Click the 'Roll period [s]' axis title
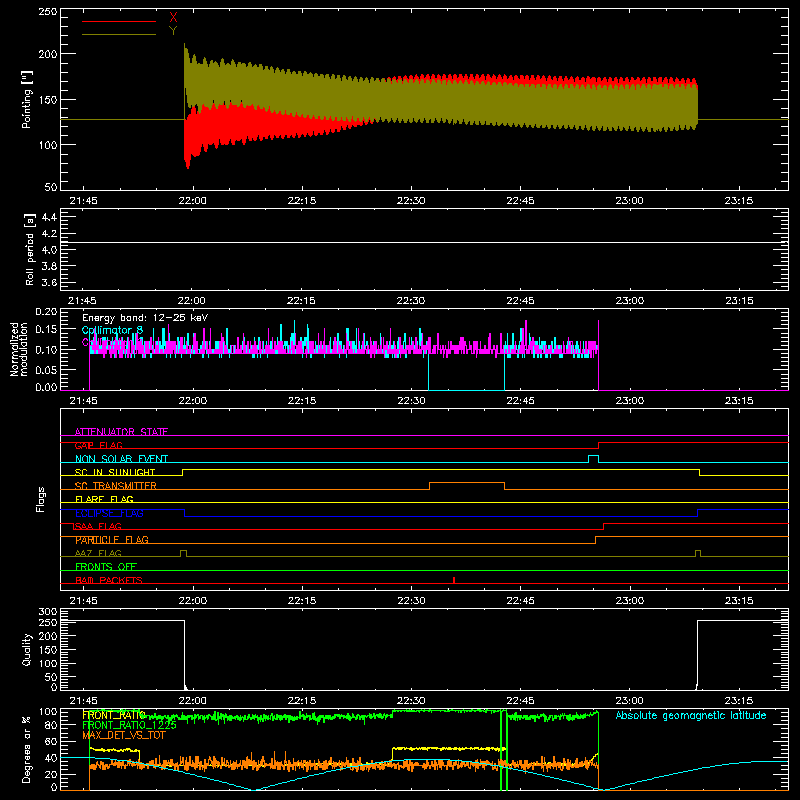 tap(29, 249)
